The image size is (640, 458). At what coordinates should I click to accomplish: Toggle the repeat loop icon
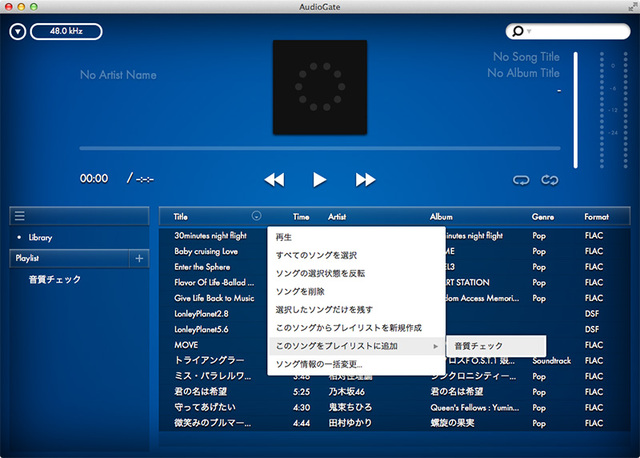tap(521, 180)
